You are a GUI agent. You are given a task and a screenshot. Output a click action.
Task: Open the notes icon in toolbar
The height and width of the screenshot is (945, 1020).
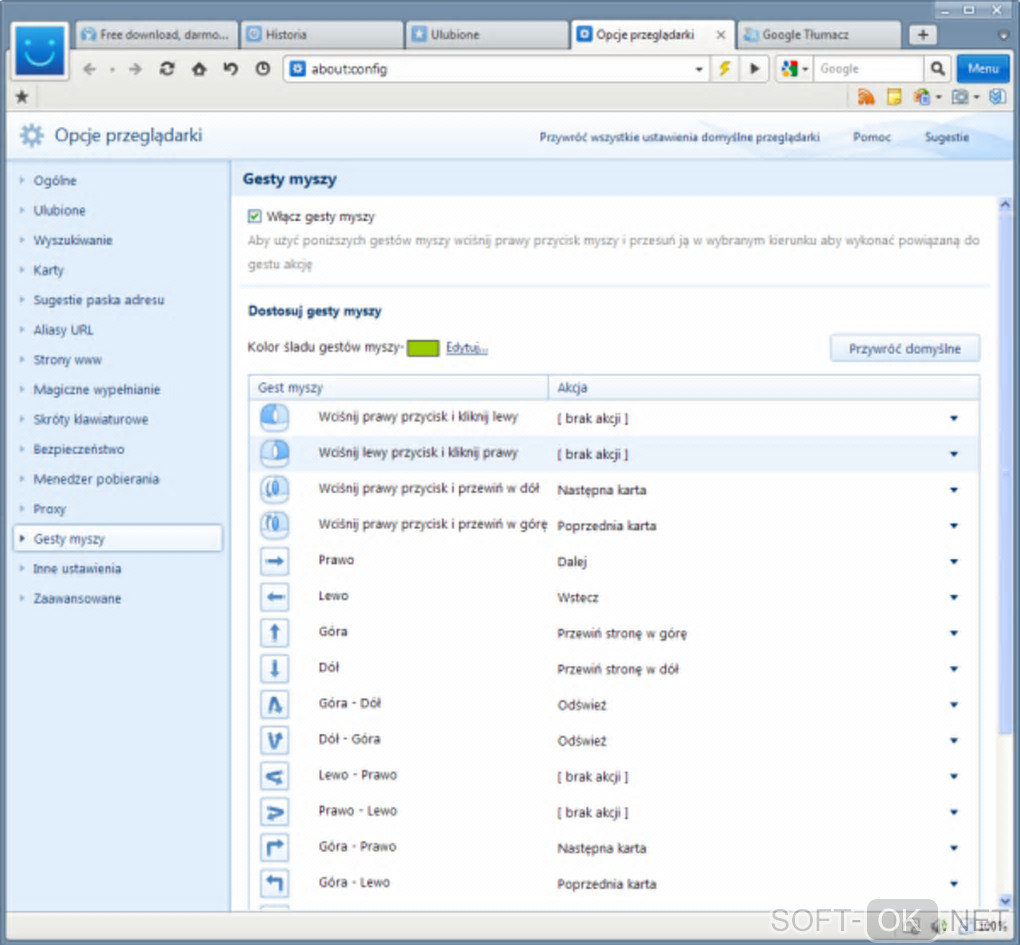(894, 97)
